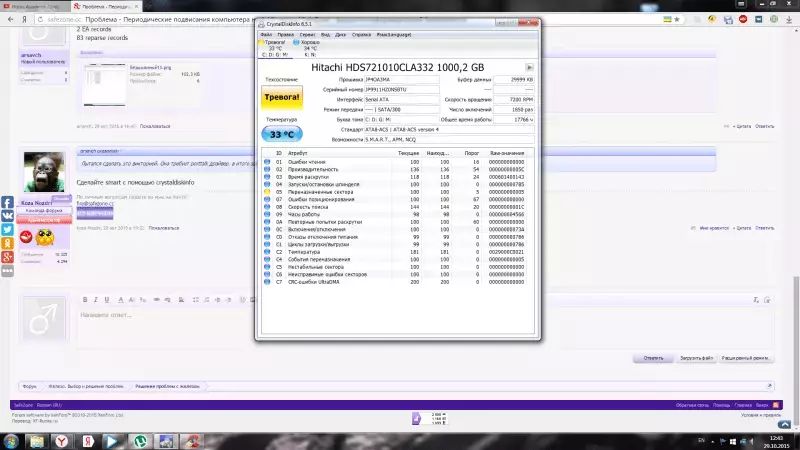Image resolution: width=800 pixels, height=450 pixels.
Task: Click the yellow status dot of attribute 05
Action: (x=267, y=192)
